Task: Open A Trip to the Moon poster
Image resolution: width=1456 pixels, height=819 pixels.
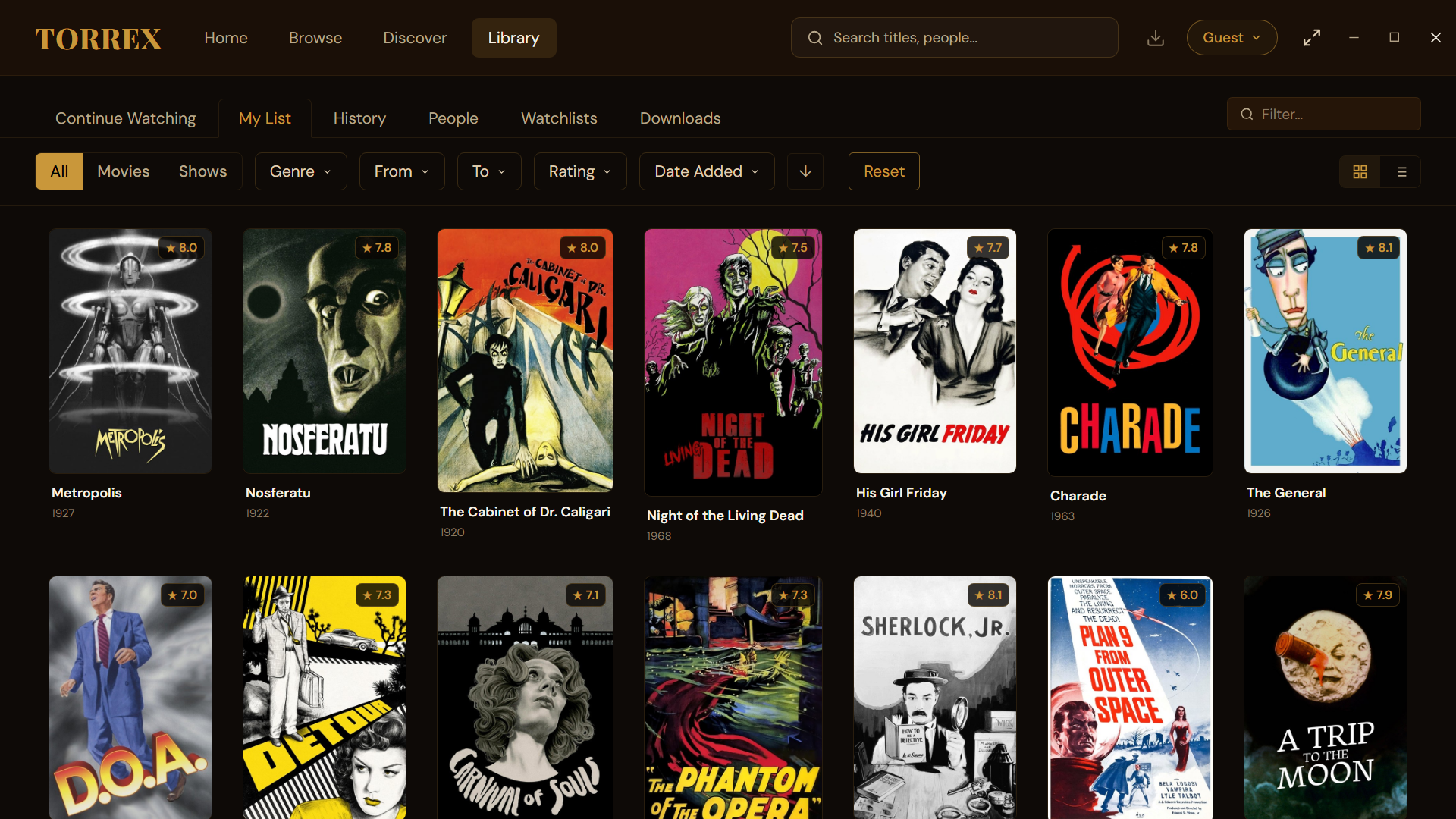Action: (x=1326, y=698)
